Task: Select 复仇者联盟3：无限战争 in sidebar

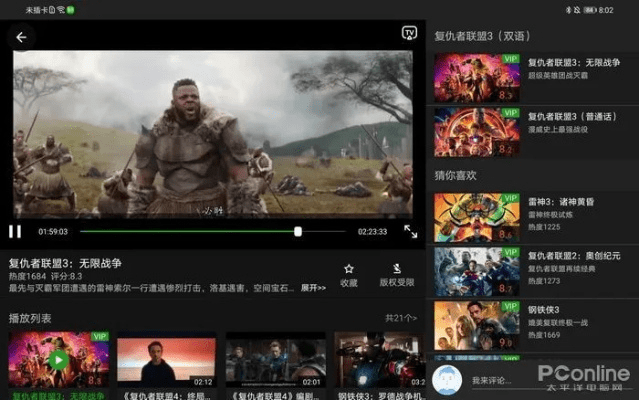Action: [x=531, y=77]
